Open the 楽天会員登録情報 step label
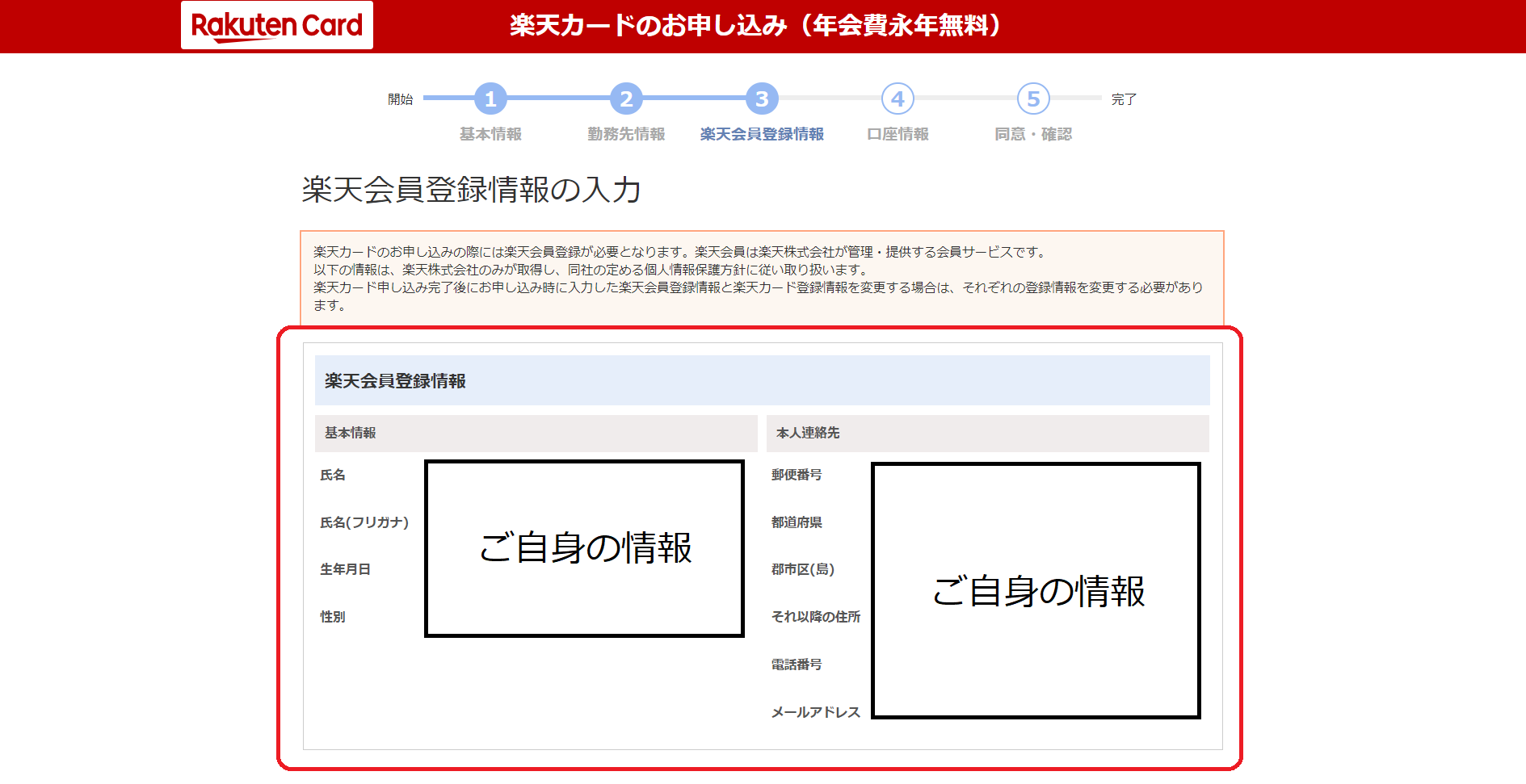The width and height of the screenshot is (1526, 784). coord(762,134)
